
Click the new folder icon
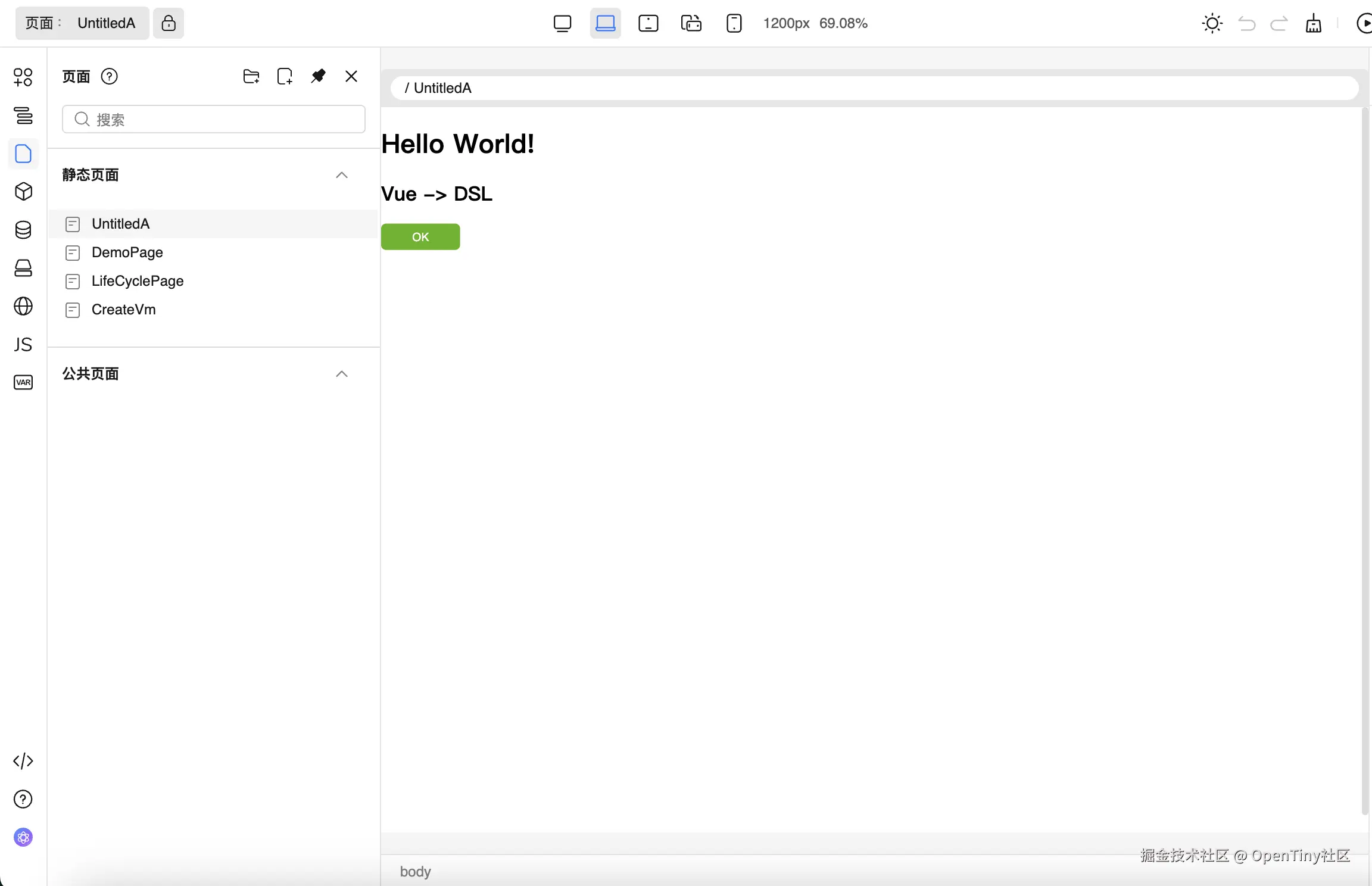(251, 76)
